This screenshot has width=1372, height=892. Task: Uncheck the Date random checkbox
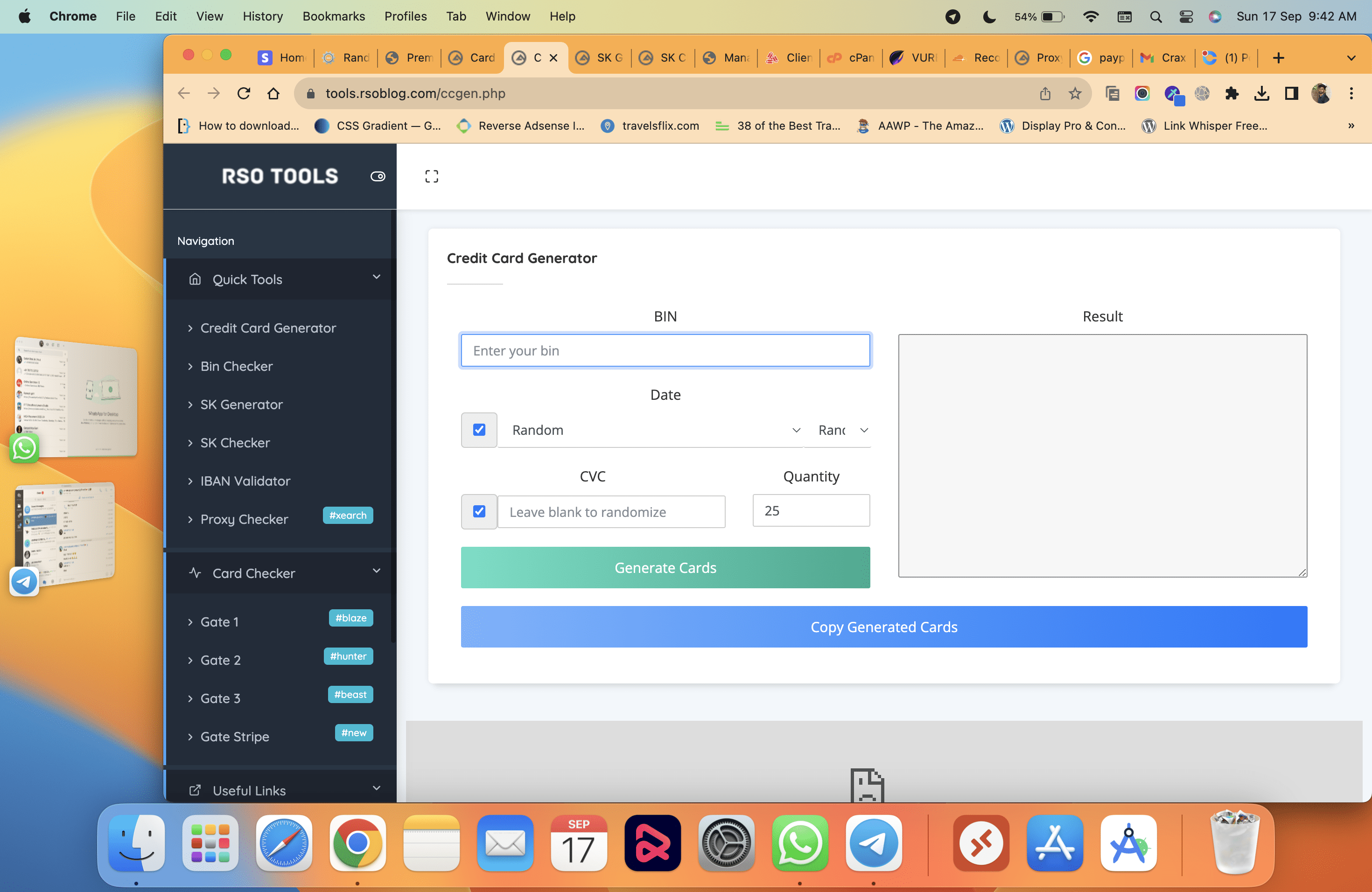[479, 430]
